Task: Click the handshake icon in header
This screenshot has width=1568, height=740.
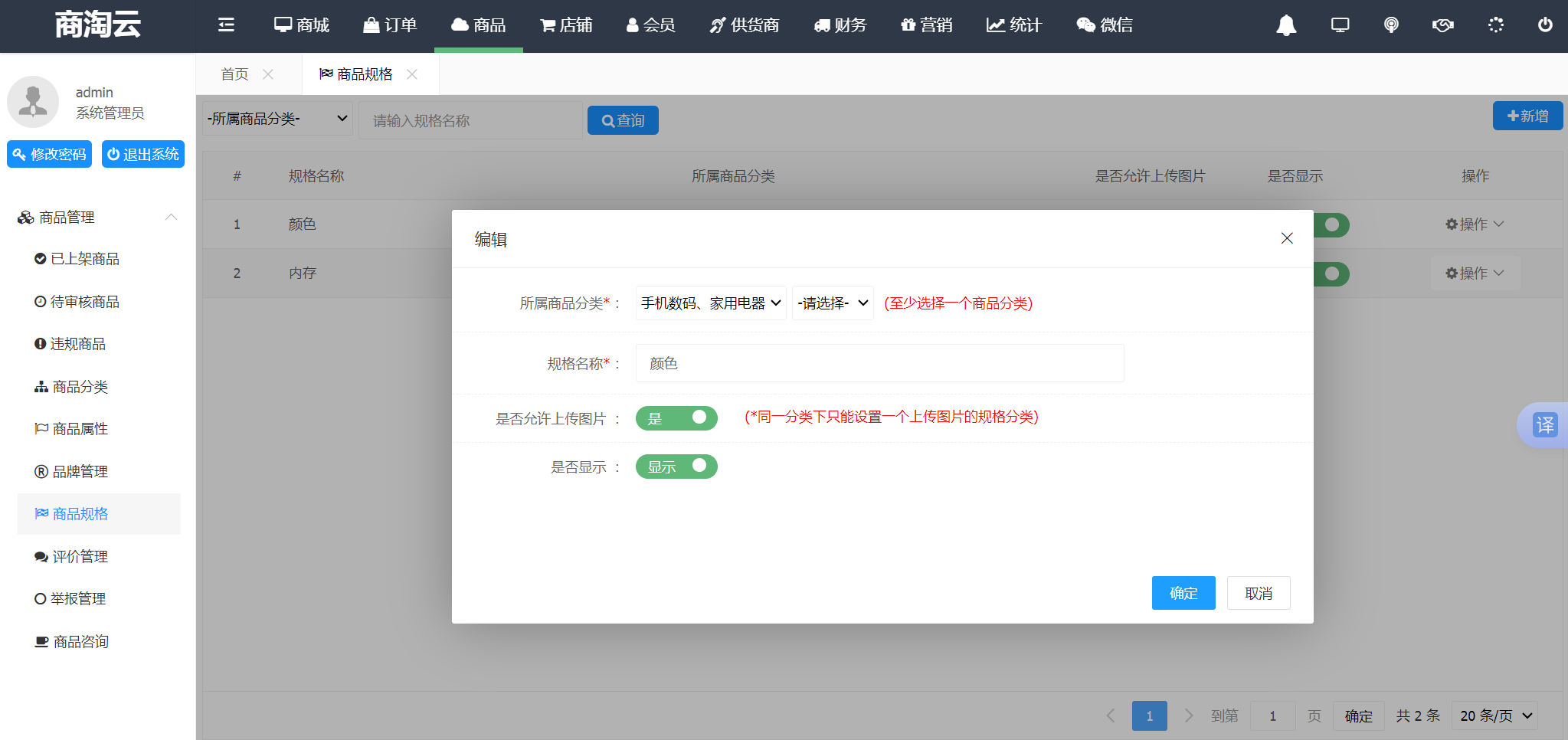Action: click(x=1442, y=25)
